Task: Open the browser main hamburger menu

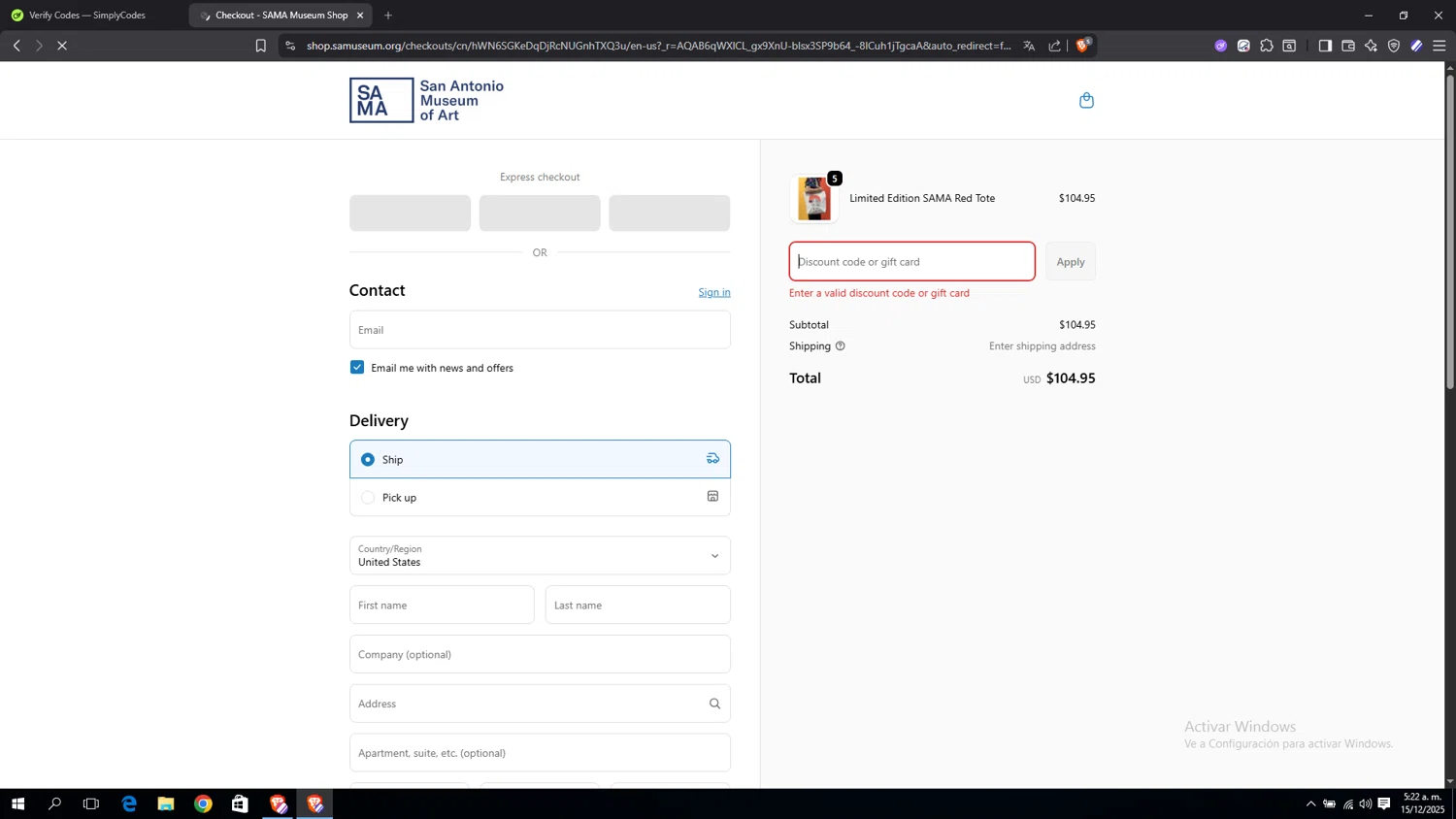Action: (x=1439, y=46)
